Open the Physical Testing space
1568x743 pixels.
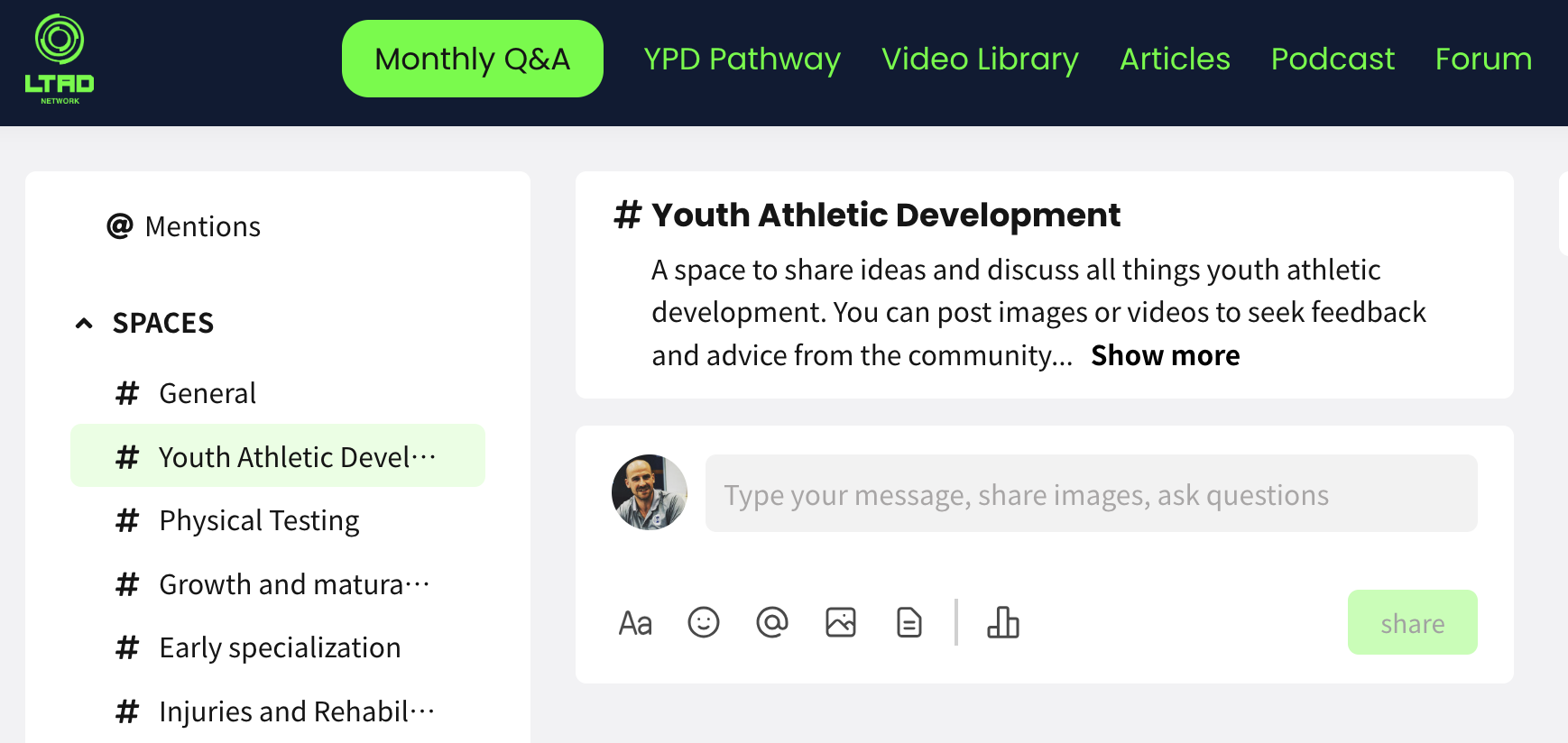259,520
